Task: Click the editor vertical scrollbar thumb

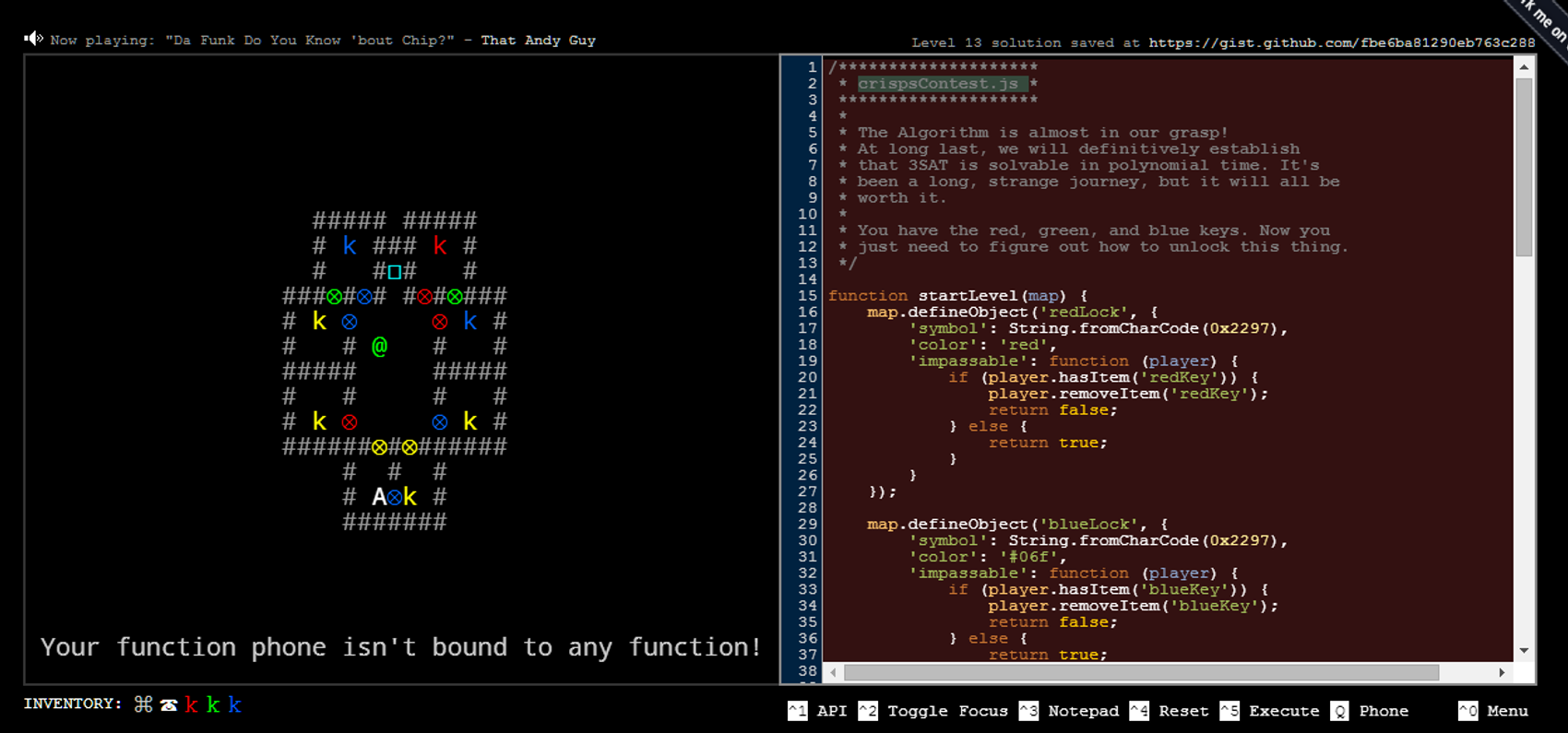Action: pyautogui.click(x=1524, y=167)
